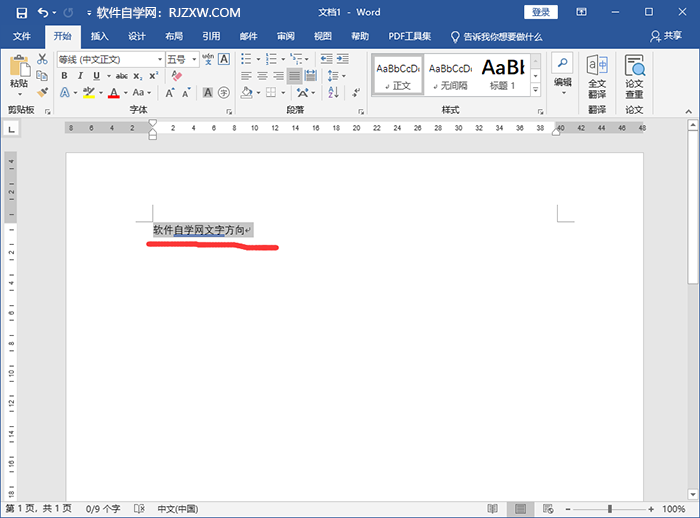Click the Save icon in title bar
Image resolution: width=700 pixels, height=518 pixels.
coord(21,13)
